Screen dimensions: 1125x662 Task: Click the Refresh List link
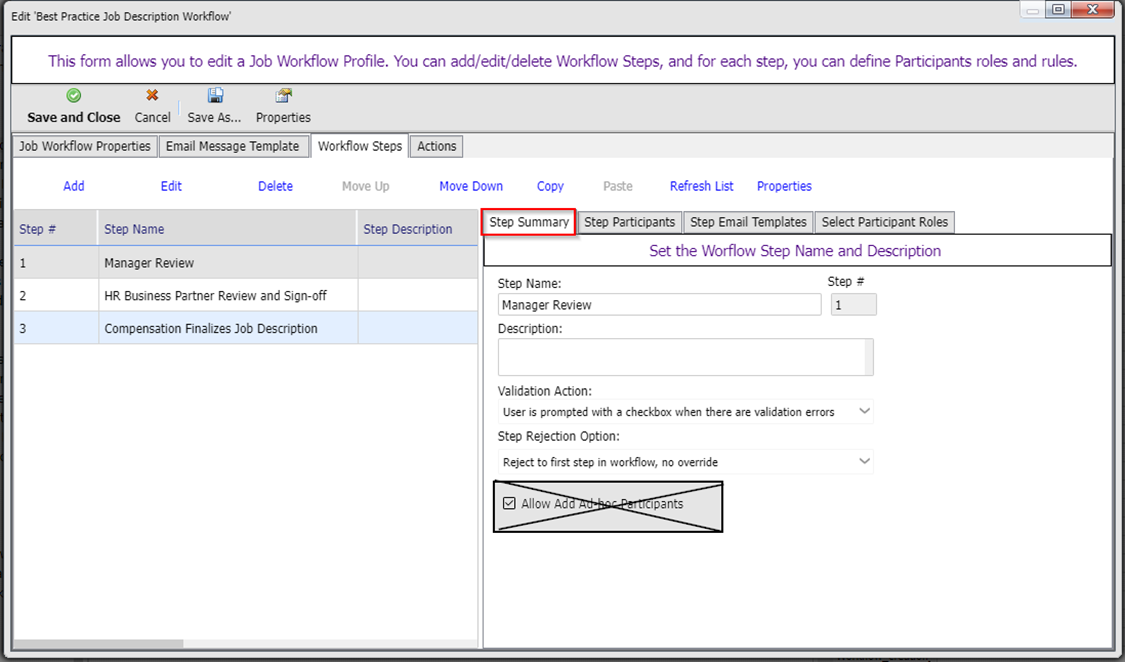(x=701, y=186)
